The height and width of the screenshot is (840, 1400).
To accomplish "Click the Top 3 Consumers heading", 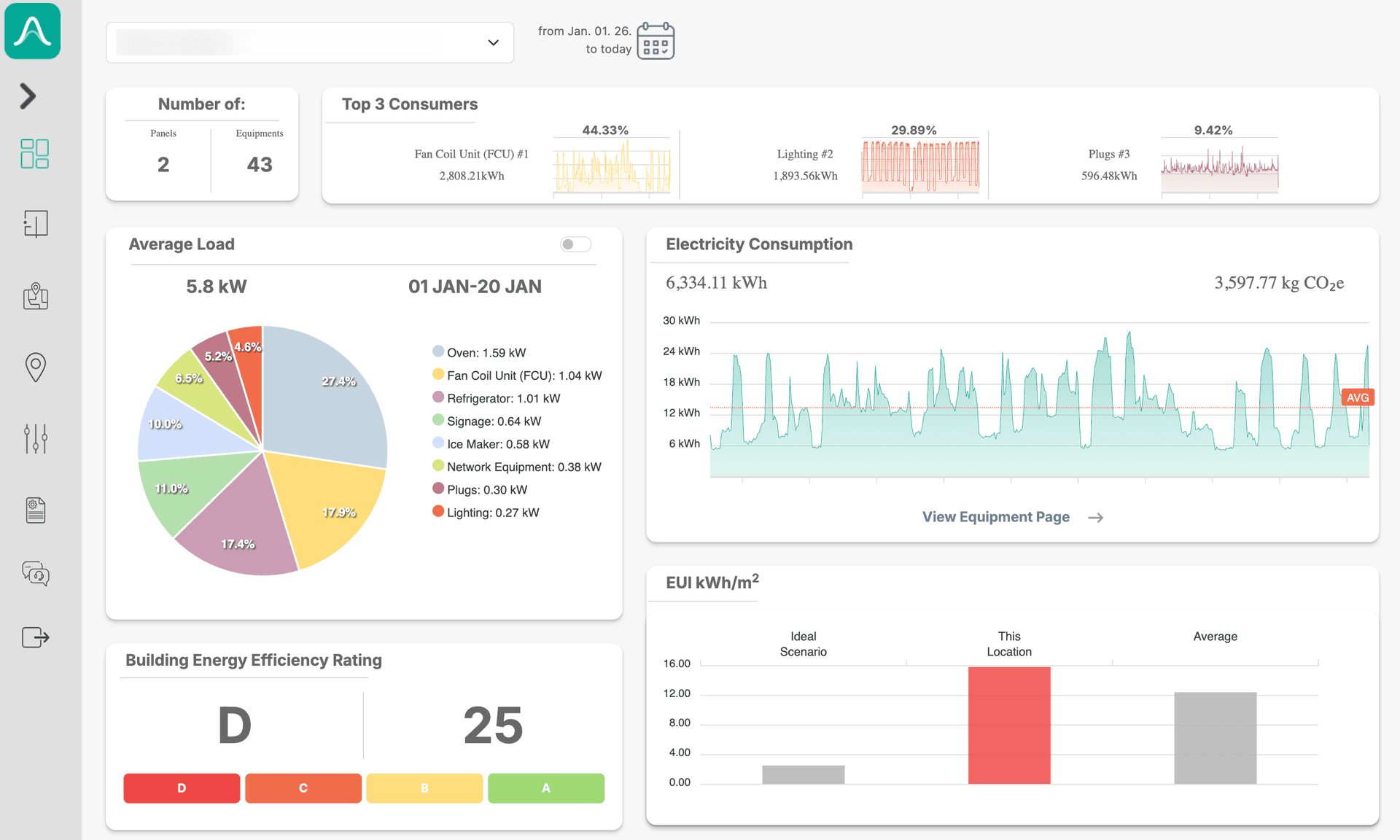I will [409, 104].
